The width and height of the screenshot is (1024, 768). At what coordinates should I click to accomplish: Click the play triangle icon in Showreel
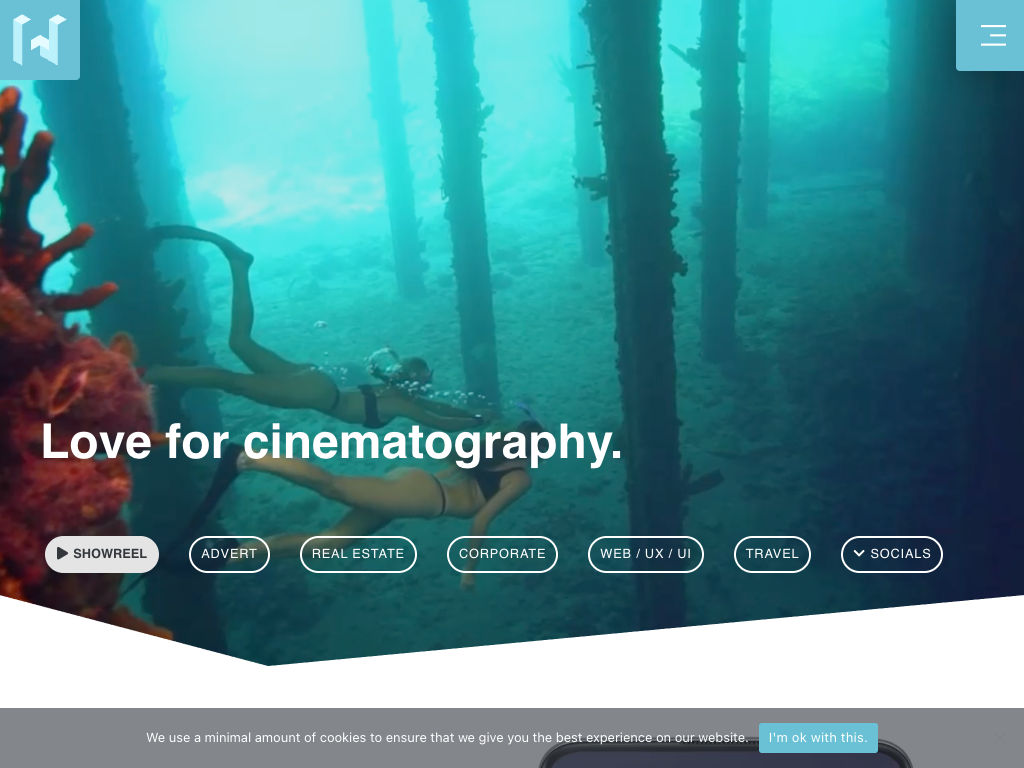[x=62, y=553]
